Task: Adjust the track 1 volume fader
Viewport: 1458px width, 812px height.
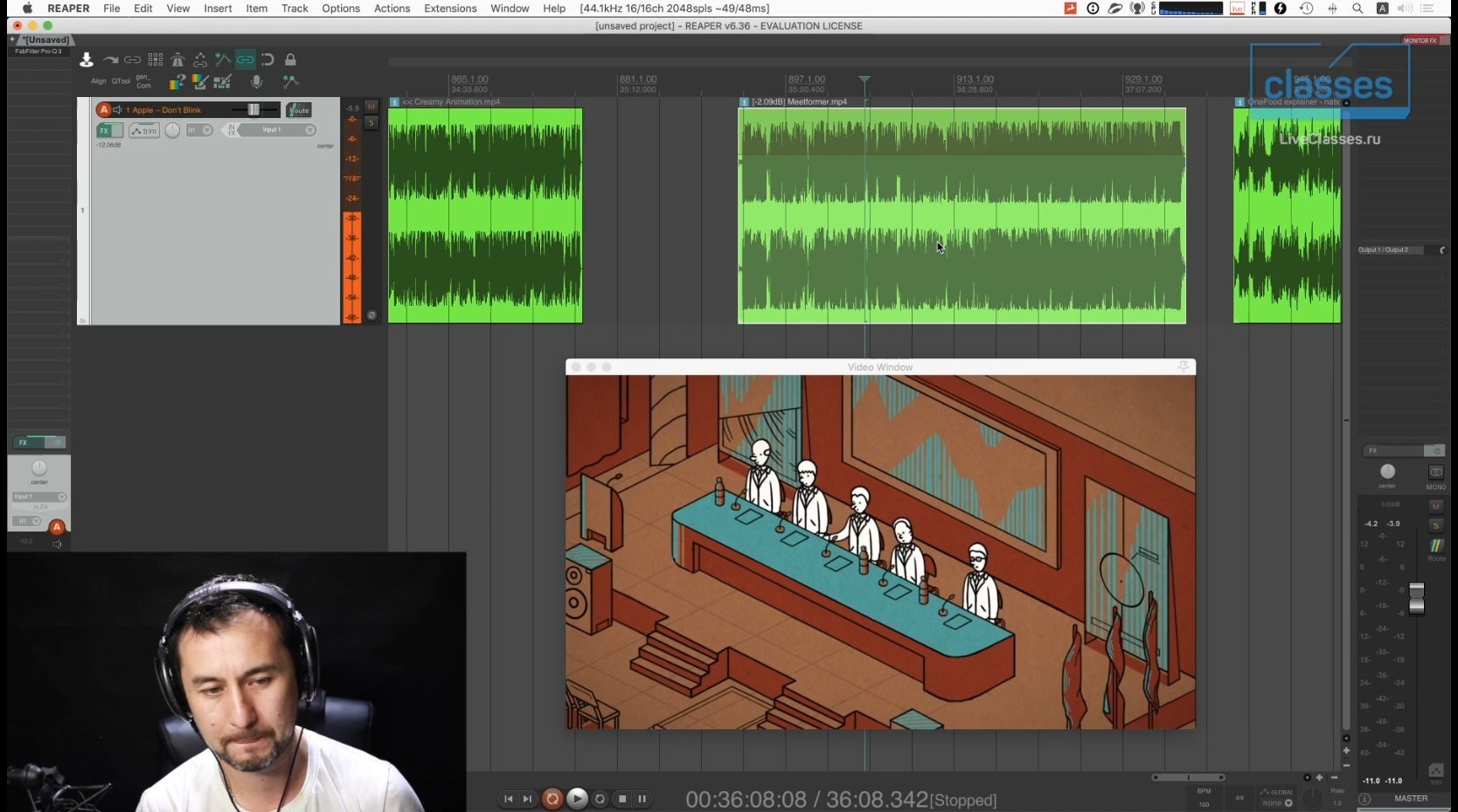Action: (253, 109)
